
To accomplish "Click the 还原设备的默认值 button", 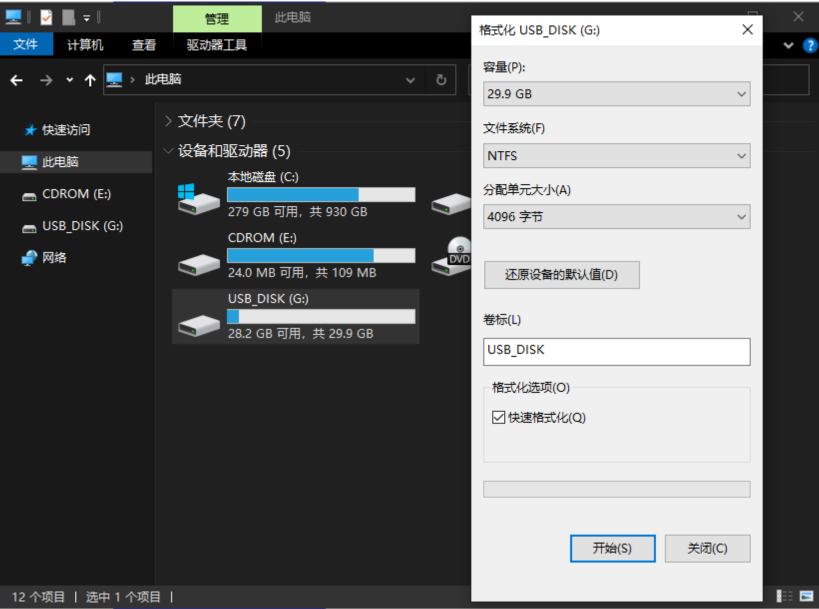I will coord(561,275).
